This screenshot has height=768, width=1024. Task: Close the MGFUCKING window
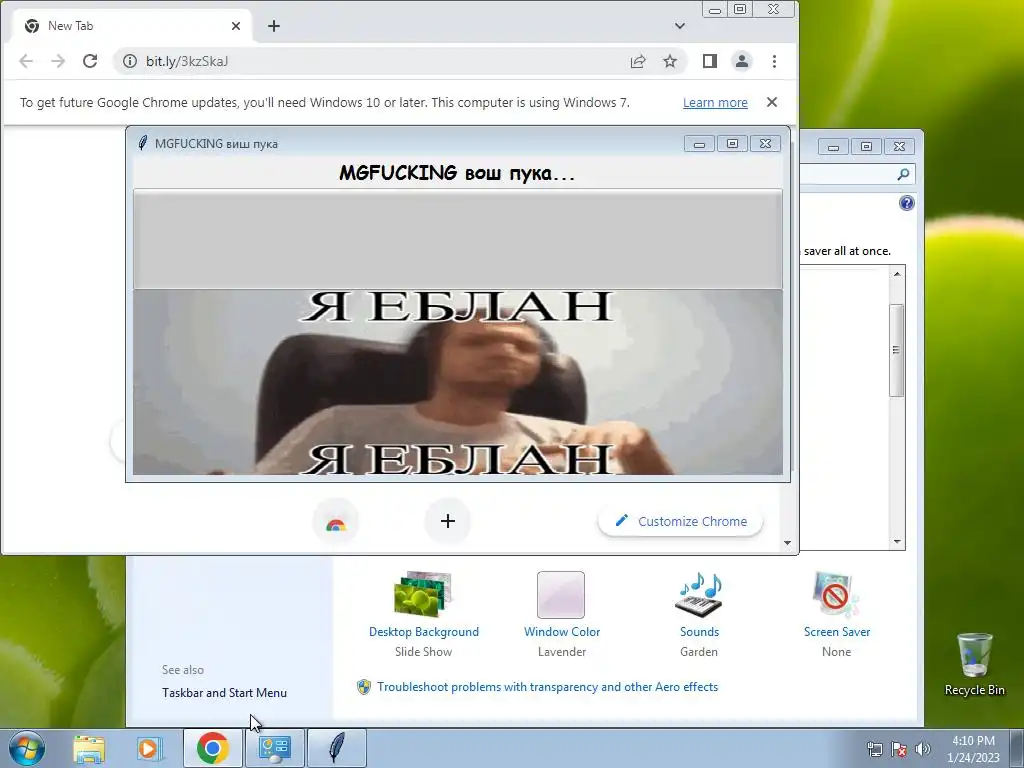point(765,143)
